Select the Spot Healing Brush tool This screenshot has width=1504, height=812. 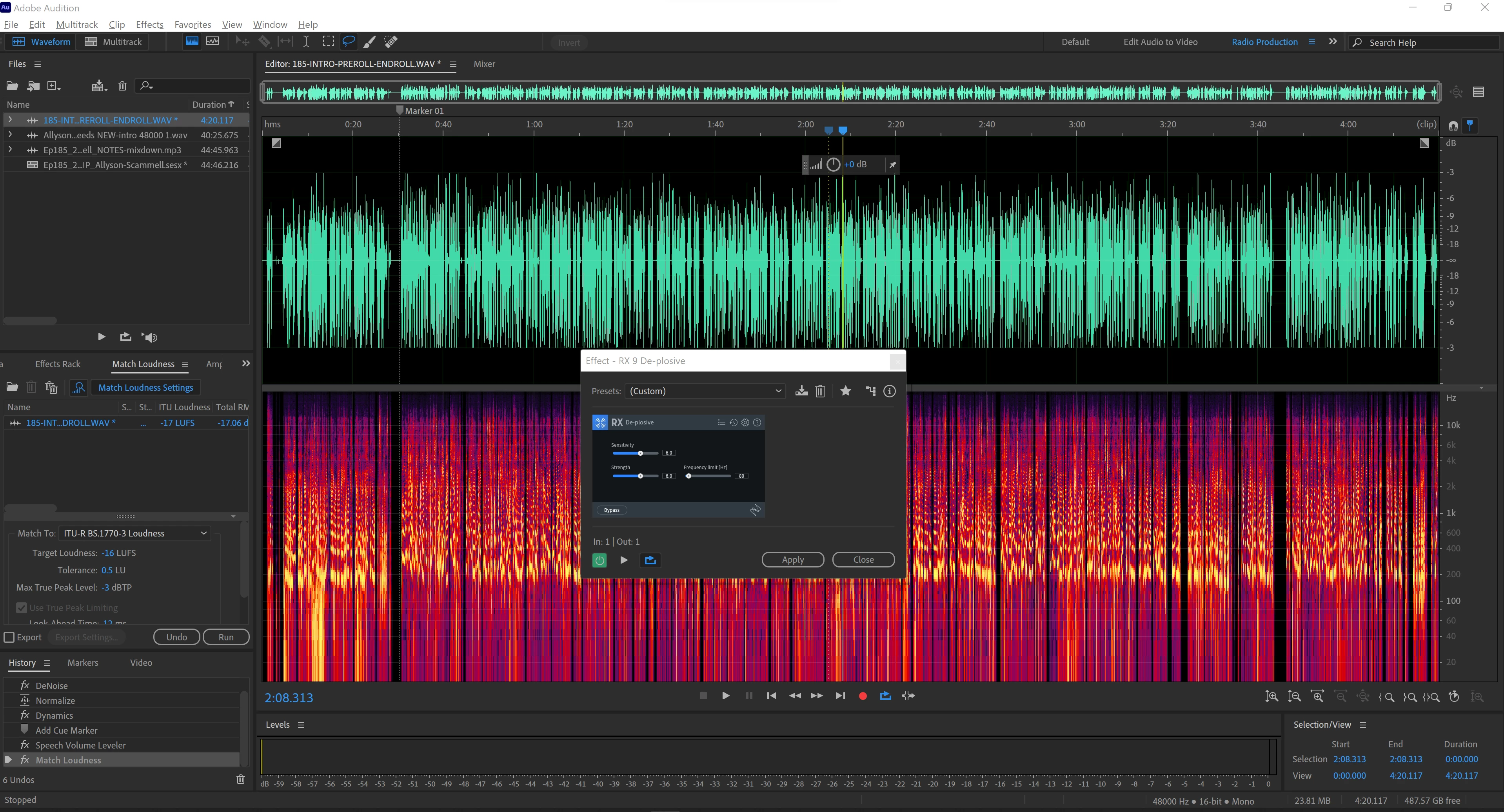391,42
